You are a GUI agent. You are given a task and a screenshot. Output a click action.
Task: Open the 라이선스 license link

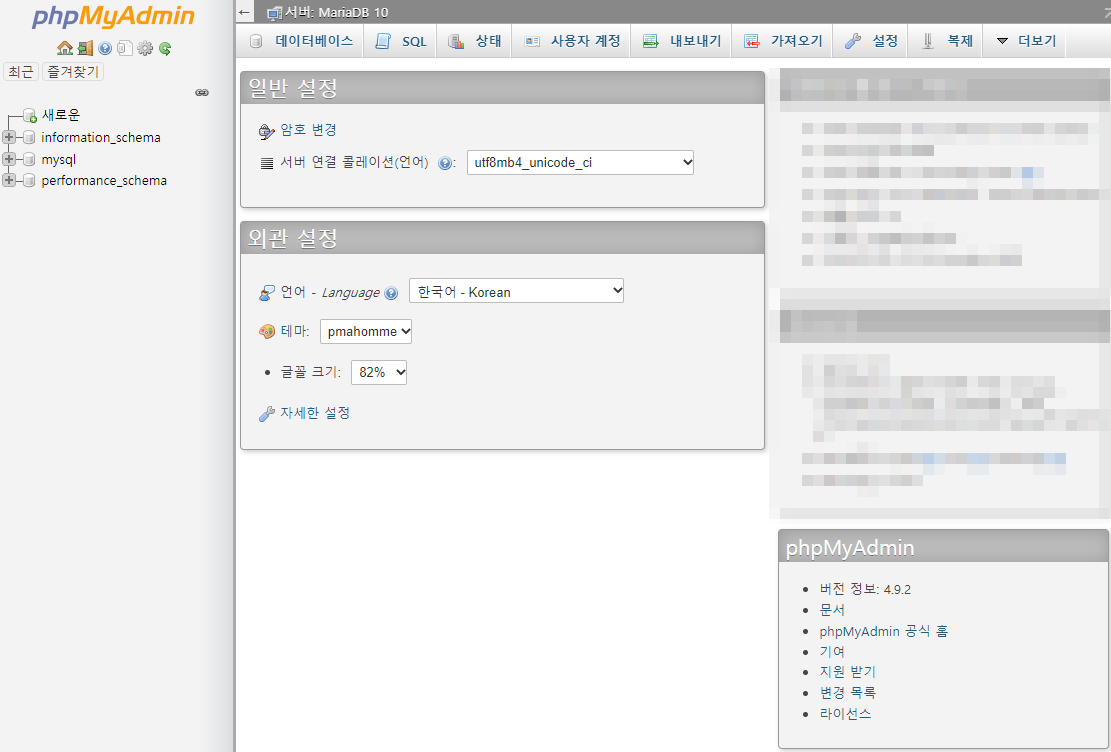pyautogui.click(x=845, y=714)
